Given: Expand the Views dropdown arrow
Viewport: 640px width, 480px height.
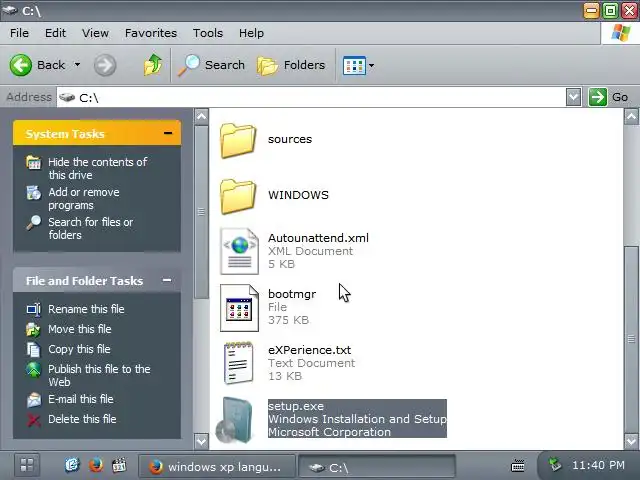Looking at the screenshot, I should pyautogui.click(x=371, y=65).
